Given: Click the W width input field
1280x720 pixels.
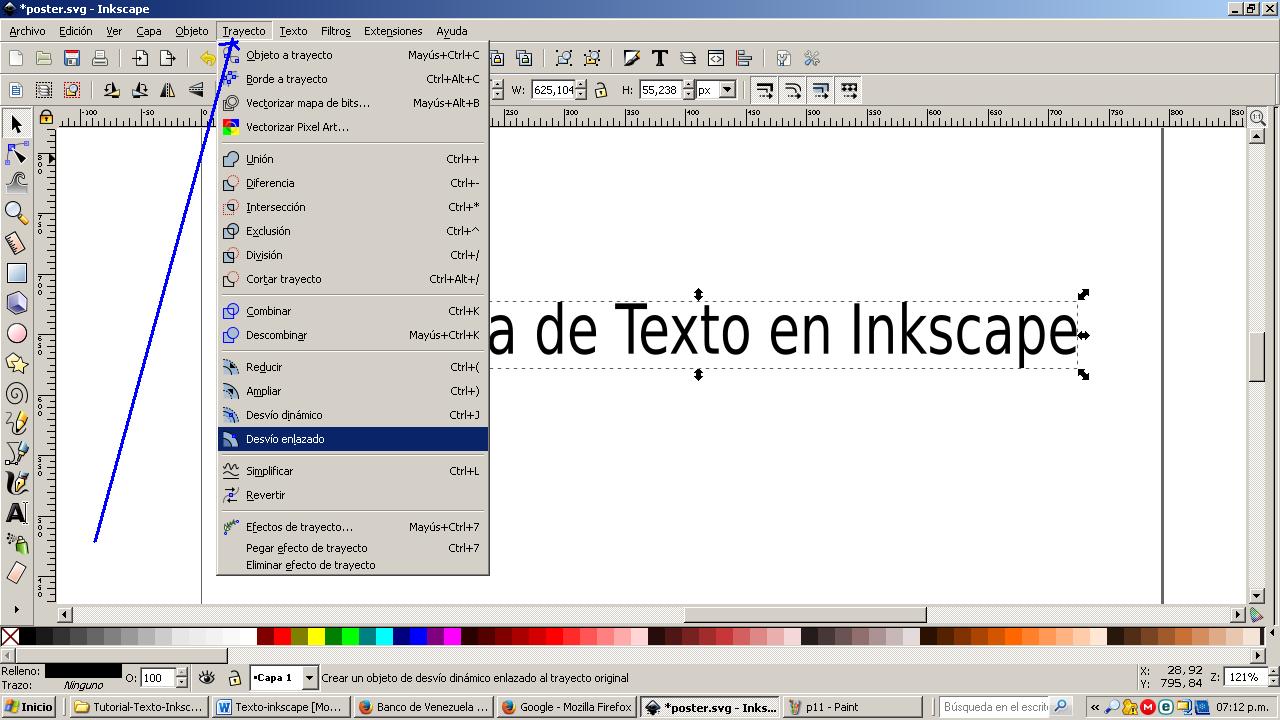Looking at the screenshot, I should coord(553,90).
